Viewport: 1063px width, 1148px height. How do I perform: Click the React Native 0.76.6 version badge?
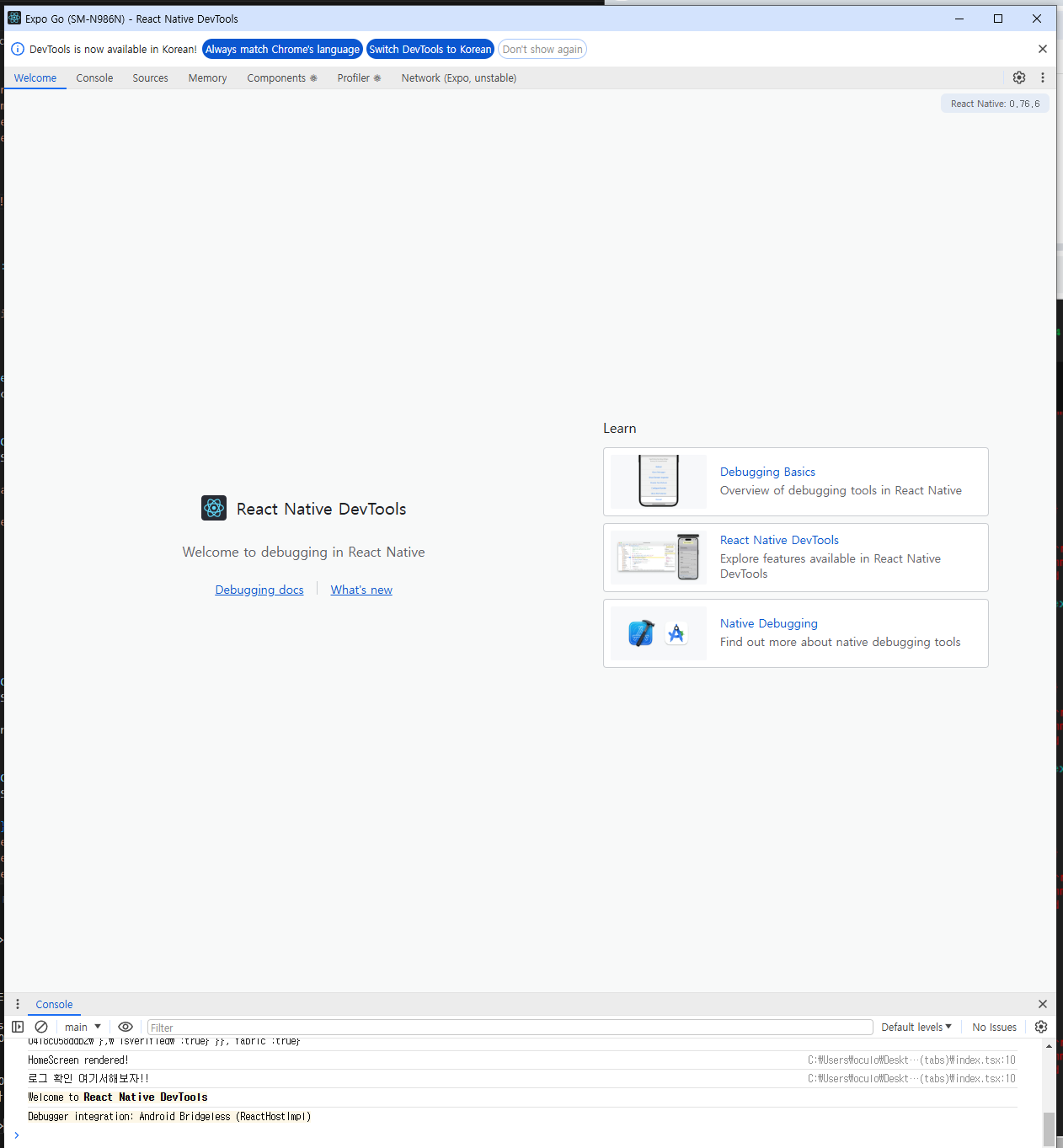995,104
